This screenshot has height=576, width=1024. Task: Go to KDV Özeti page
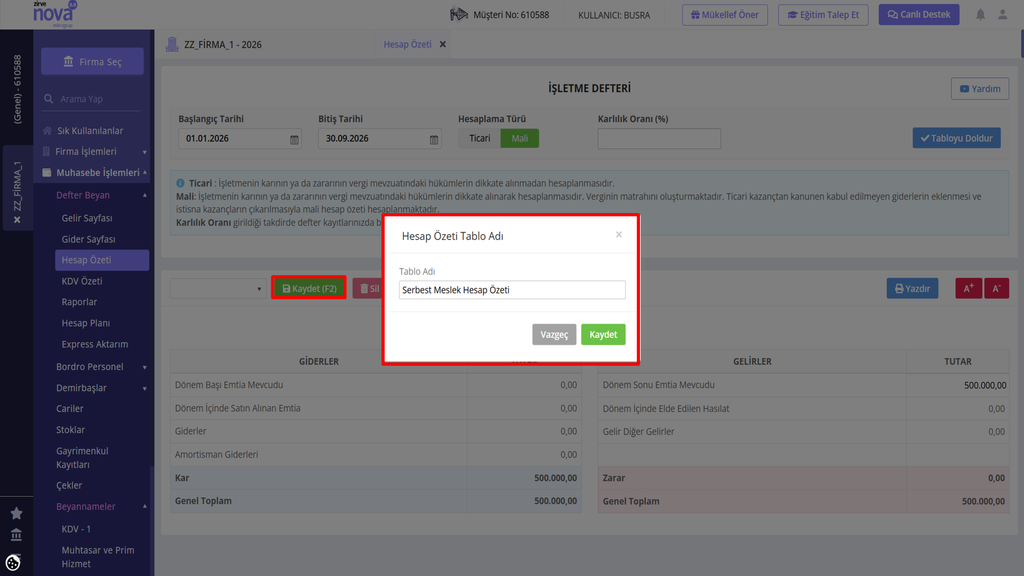click(x=82, y=281)
